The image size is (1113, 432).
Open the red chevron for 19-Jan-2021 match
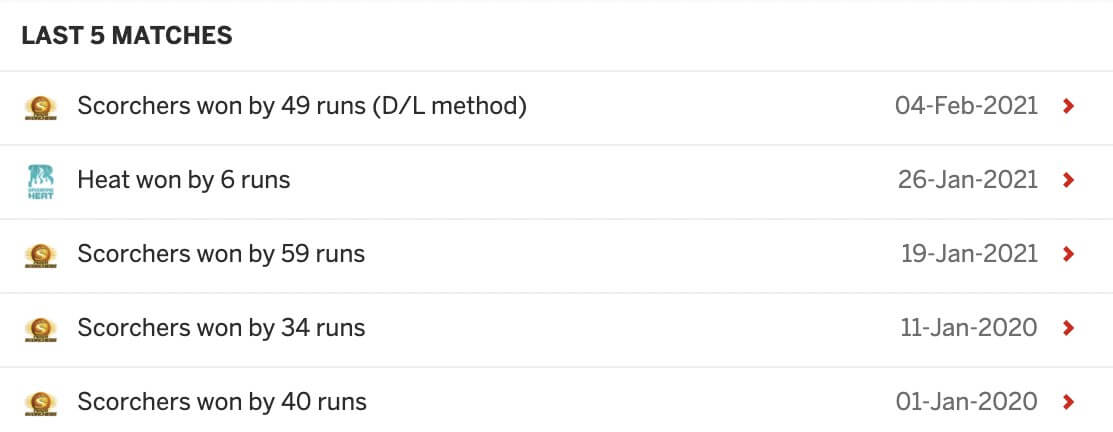(1068, 254)
